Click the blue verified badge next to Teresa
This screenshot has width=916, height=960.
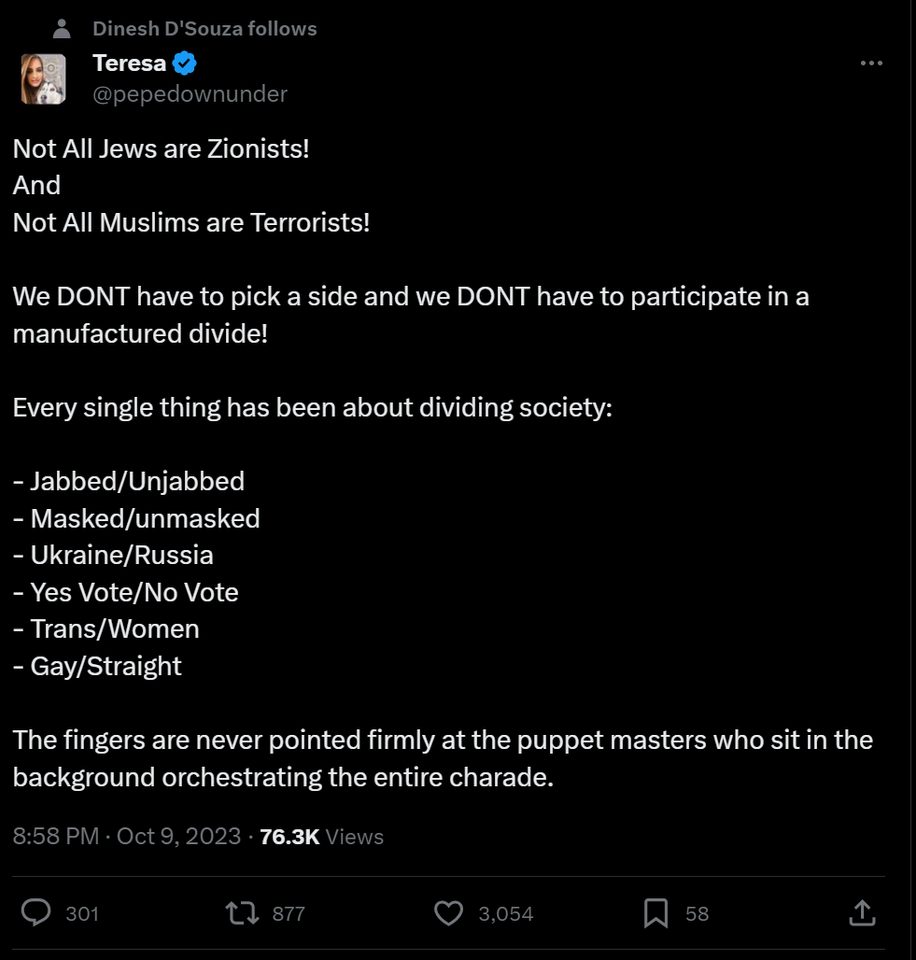coord(185,64)
